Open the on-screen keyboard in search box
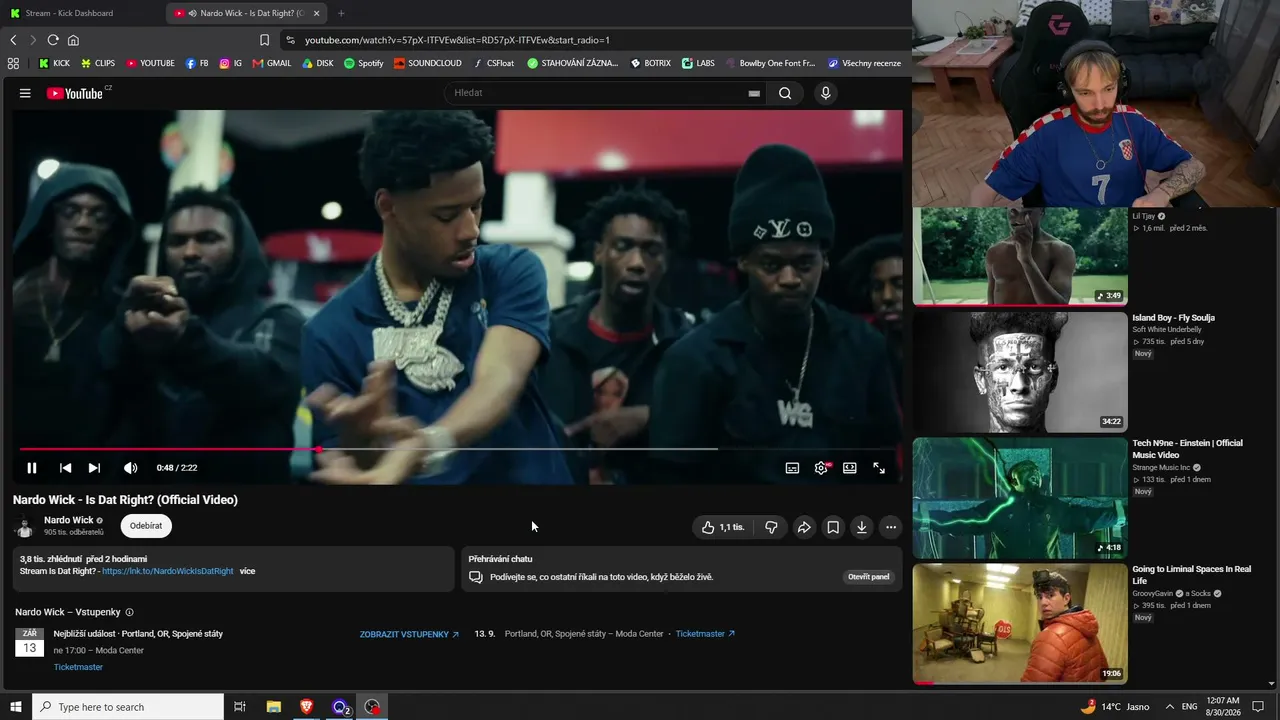Image resolution: width=1280 pixels, height=720 pixels. pyautogui.click(x=754, y=93)
